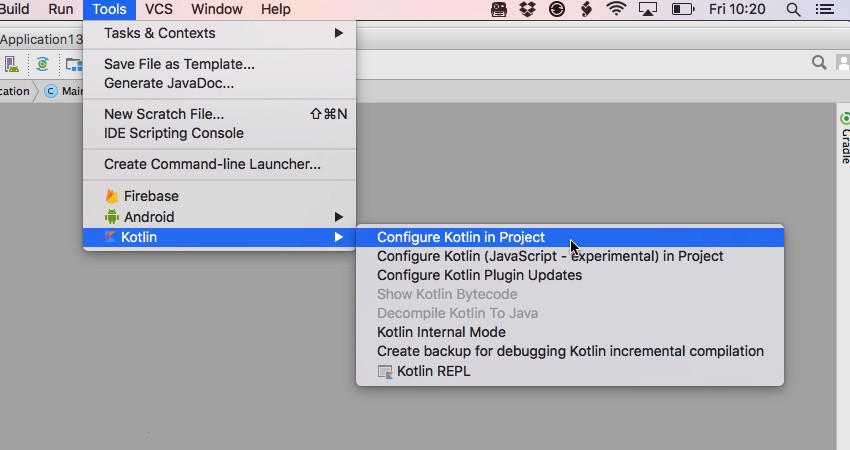Viewport: 850px width, 450px height.
Task: Open Firebase assistant from Tools menu
Action: (x=219, y=196)
